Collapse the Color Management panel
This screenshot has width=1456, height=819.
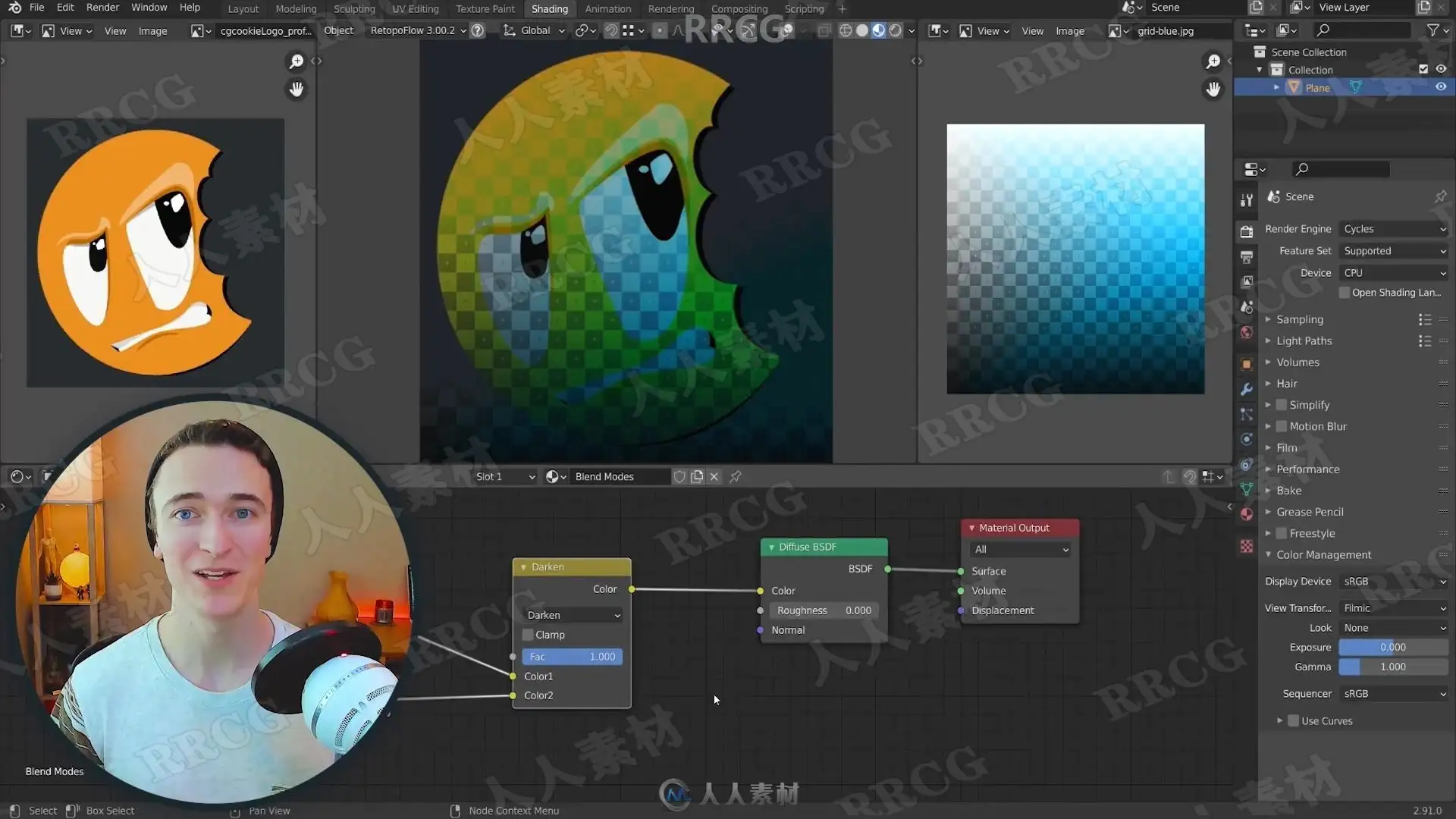tap(1323, 554)
